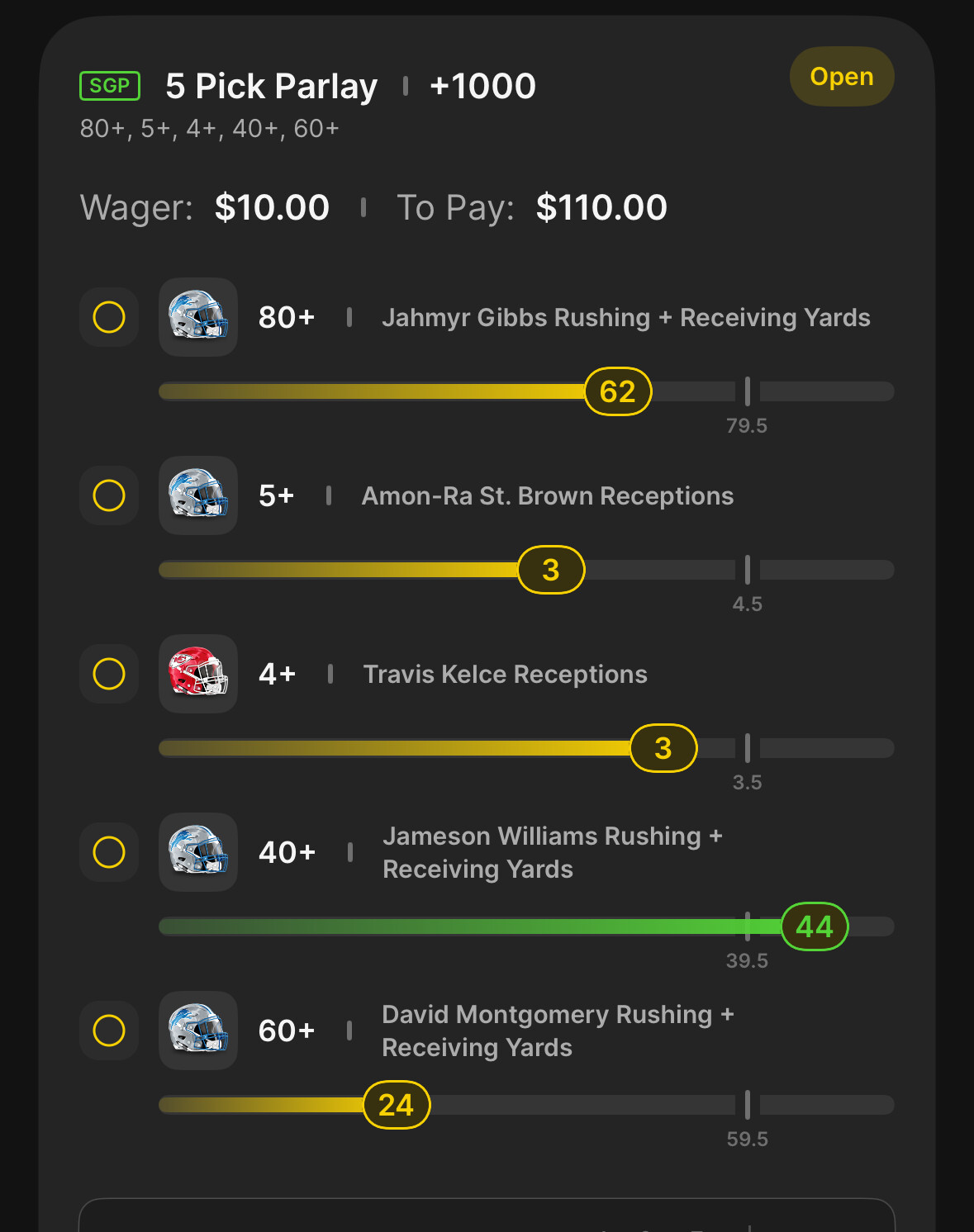
Task: Click the green 44 marker on Williams bar
Action: tap(815, 926)
